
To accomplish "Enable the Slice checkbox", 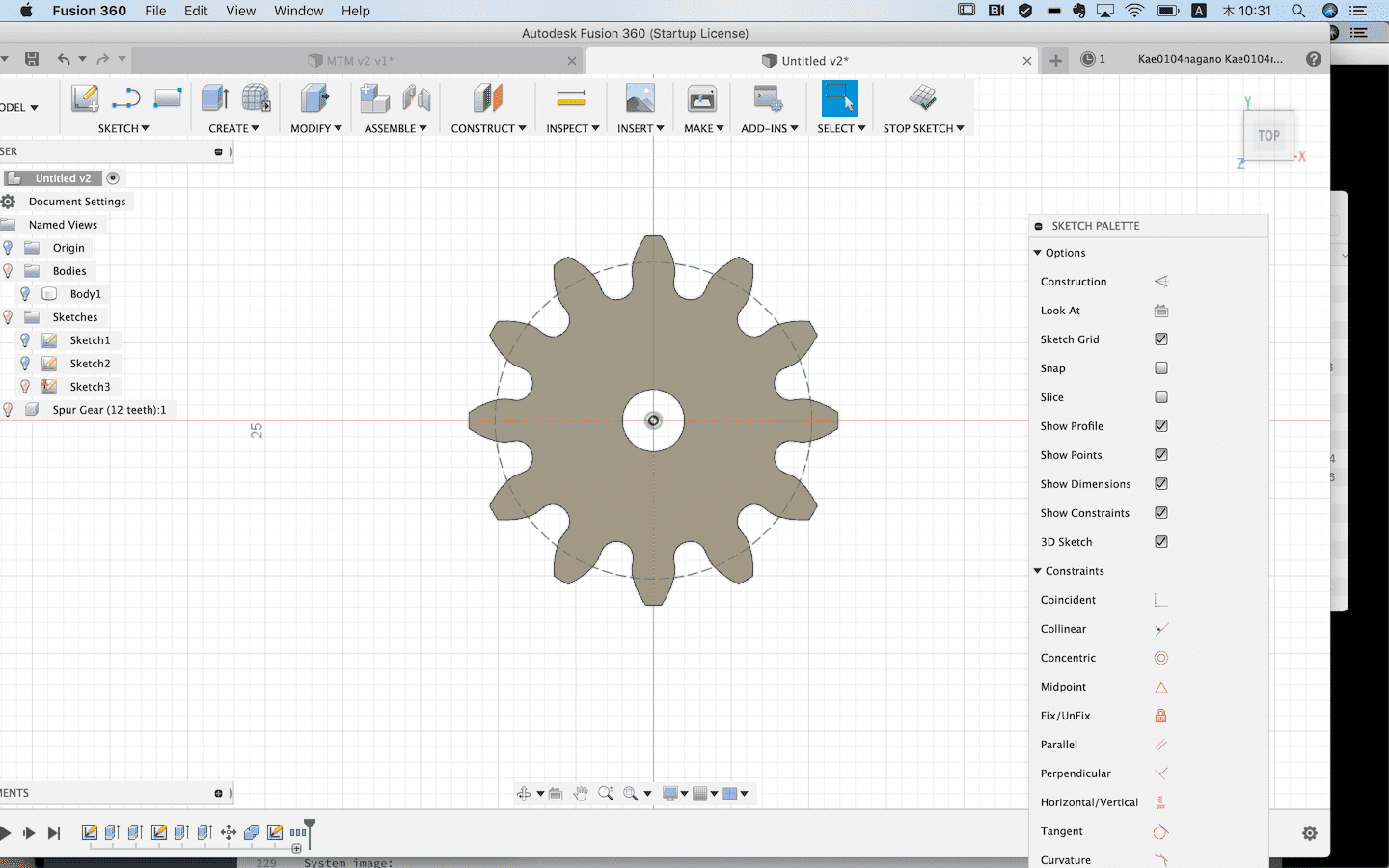I will pos(1161,397).
